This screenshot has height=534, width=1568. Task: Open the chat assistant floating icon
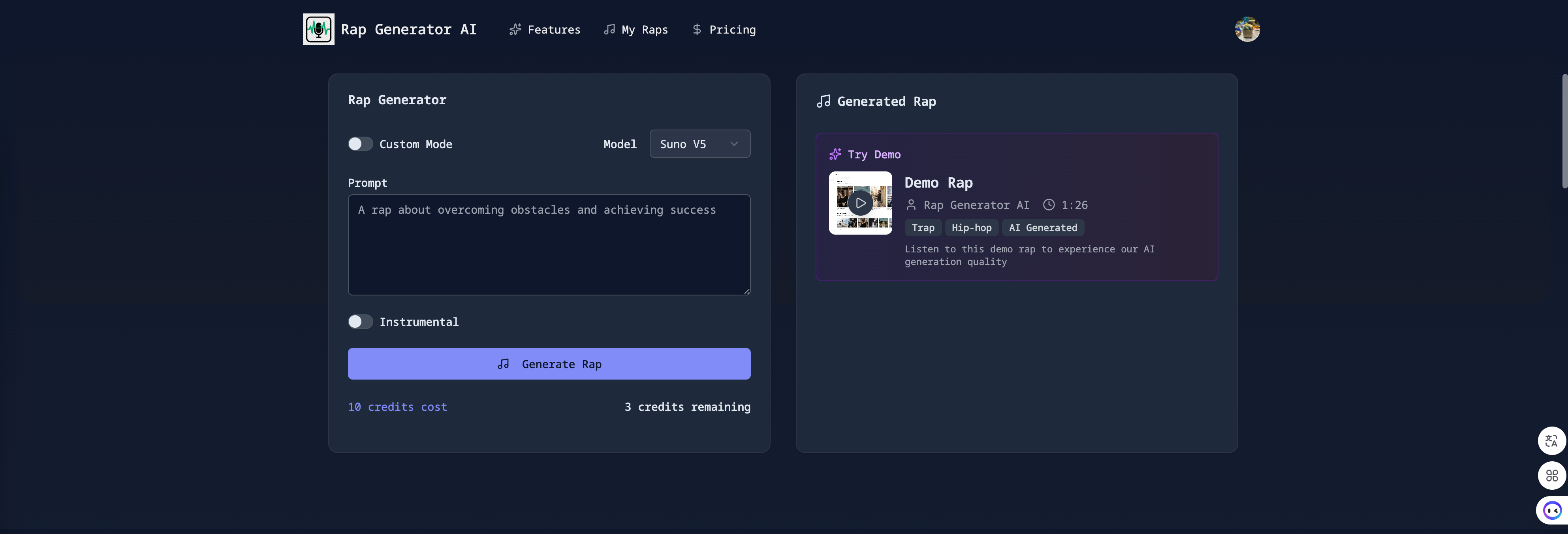point(1551,510)
